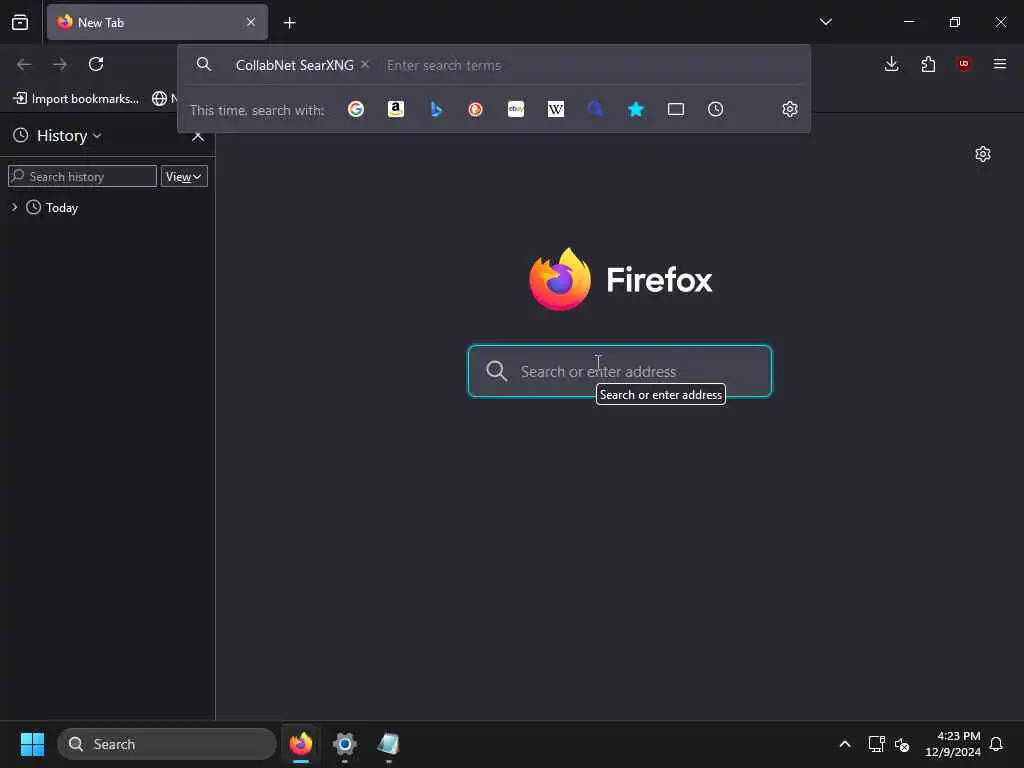Open network status tray icon
Image resolution: width=1024 pixels, height=768 pixels.
(876, 744)
